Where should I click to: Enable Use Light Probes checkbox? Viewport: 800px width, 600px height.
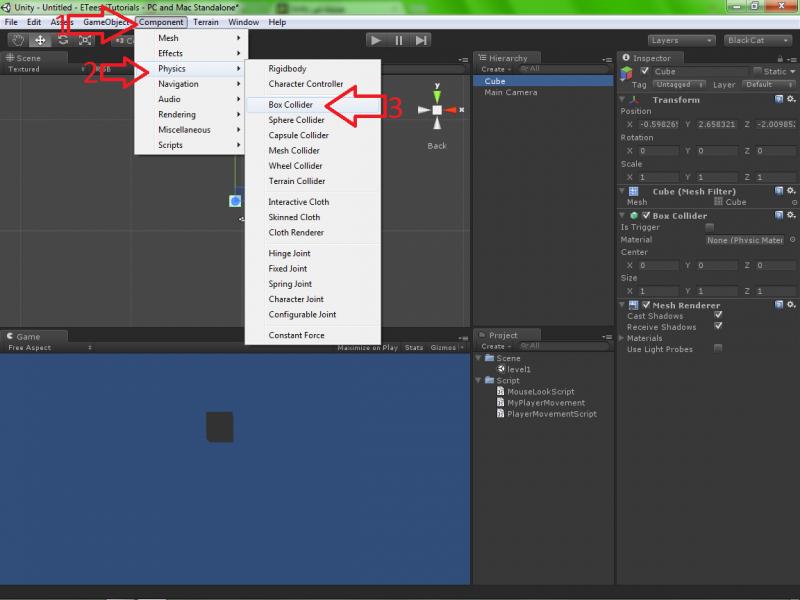(x=718, y=348)
